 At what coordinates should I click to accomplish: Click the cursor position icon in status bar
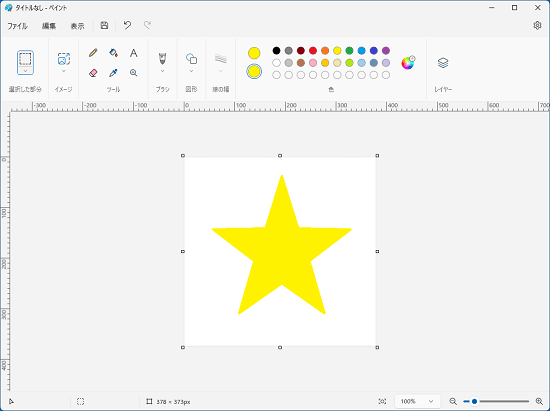11,401
